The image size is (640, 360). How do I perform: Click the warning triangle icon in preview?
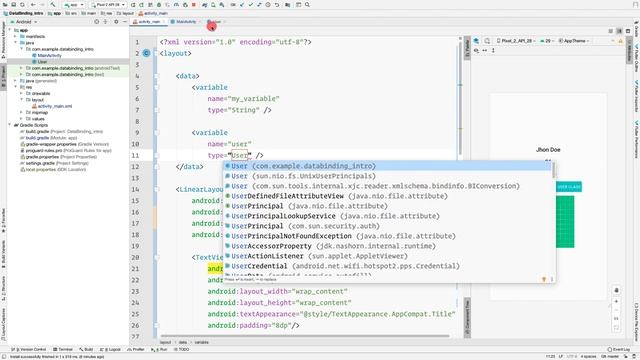(x=620, y=41)
